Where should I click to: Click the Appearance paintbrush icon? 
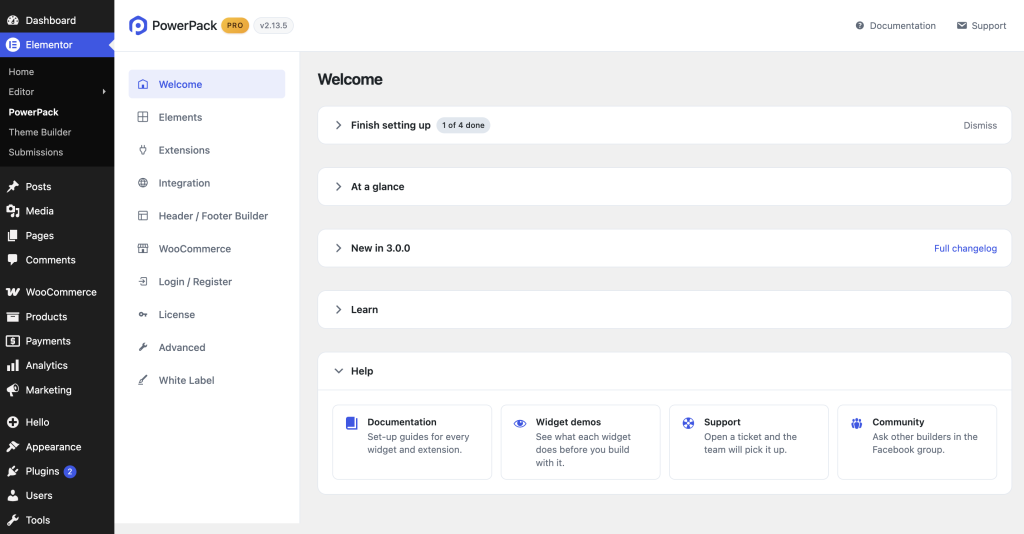[x=12, y=447]
